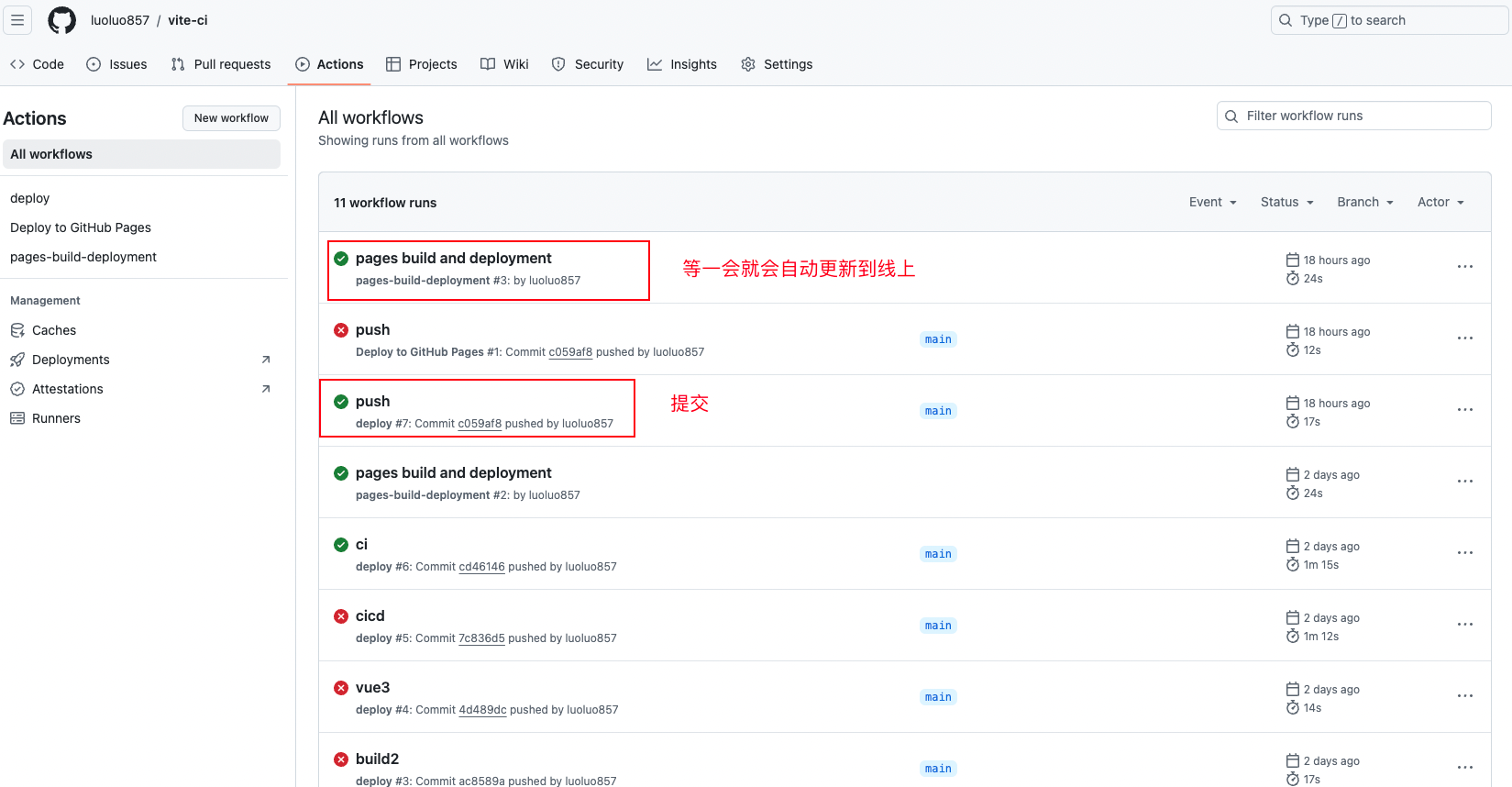Open Caches under Management

pyautogui.click(x=54, y=330)
